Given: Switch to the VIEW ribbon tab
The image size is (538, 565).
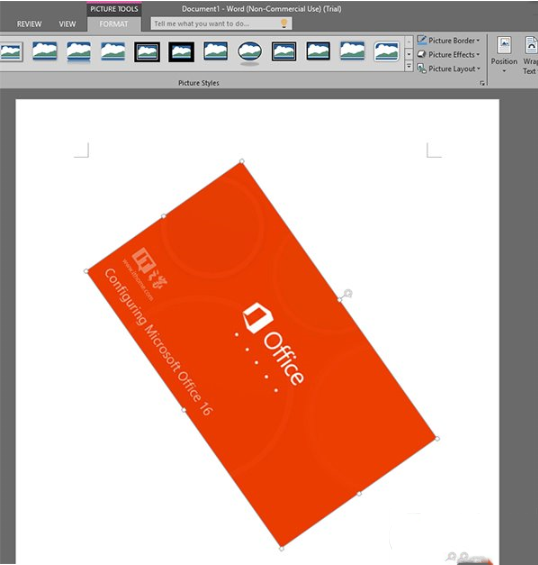Looking at the screenshot, I should 67,24.
